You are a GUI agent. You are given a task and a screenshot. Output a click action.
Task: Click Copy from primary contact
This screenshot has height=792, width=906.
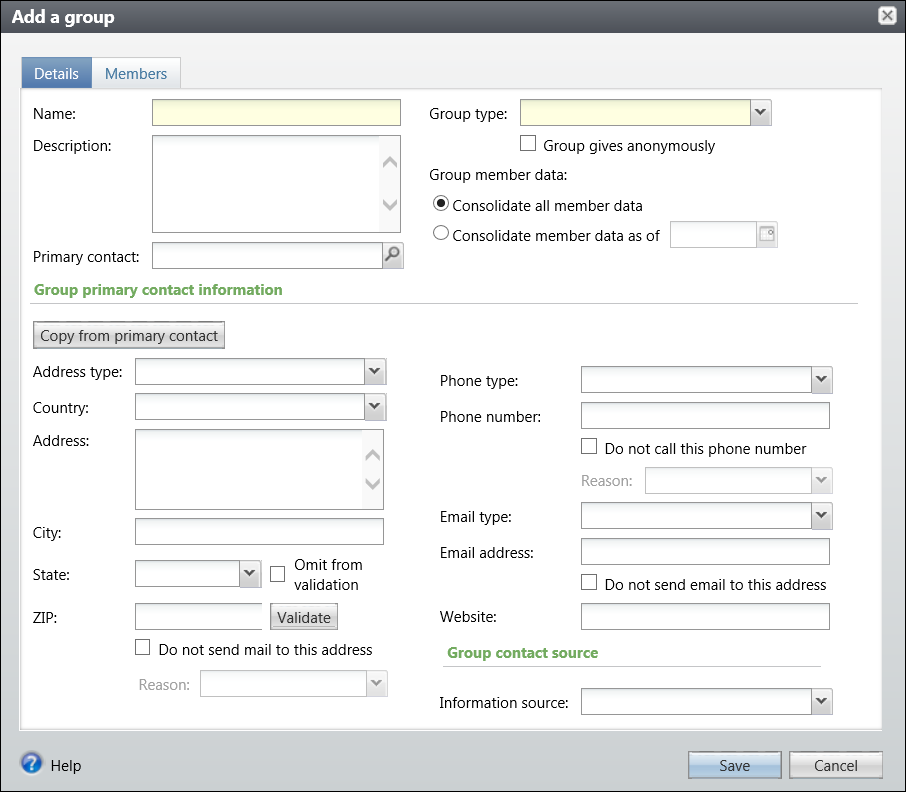(x=128, y=335)
